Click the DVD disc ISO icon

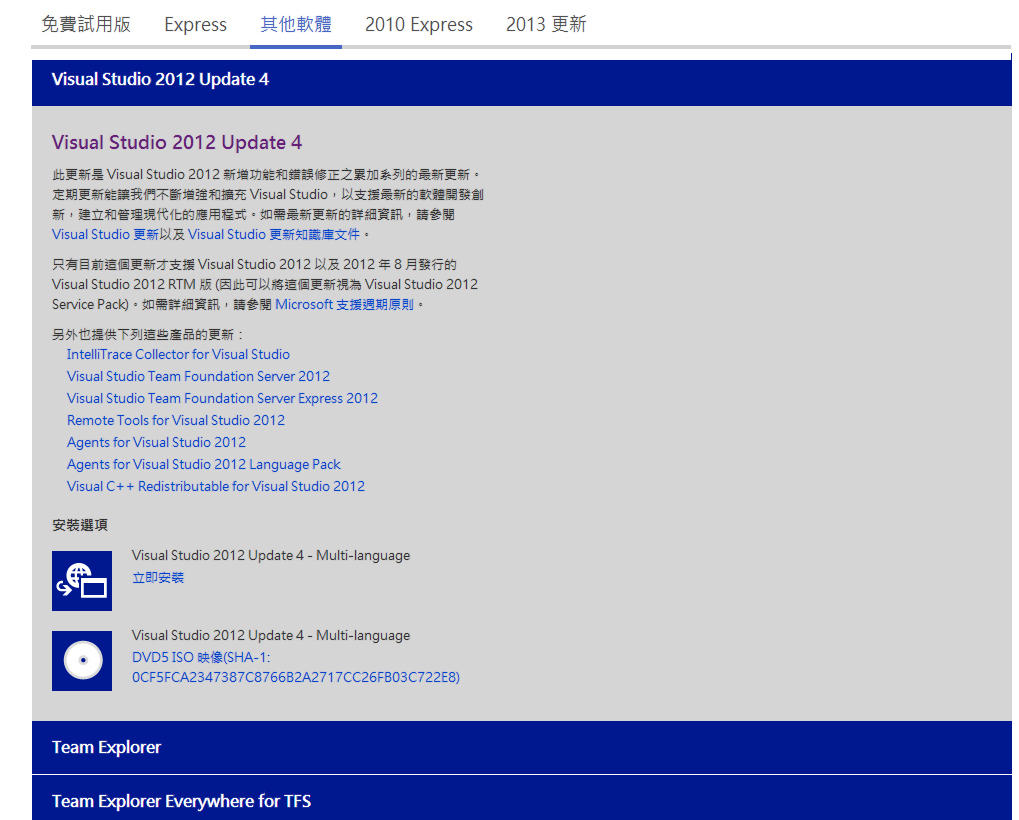click(82, 661)
